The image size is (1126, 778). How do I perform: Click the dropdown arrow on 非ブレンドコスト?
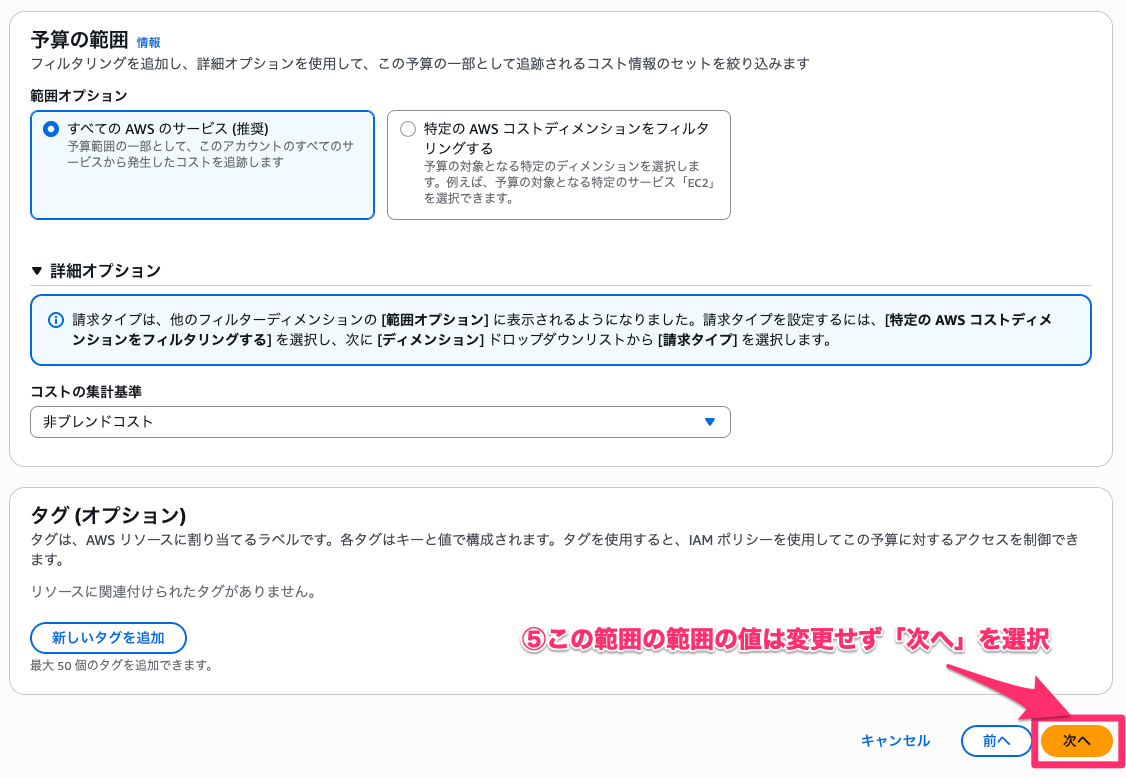click(711, 422)
